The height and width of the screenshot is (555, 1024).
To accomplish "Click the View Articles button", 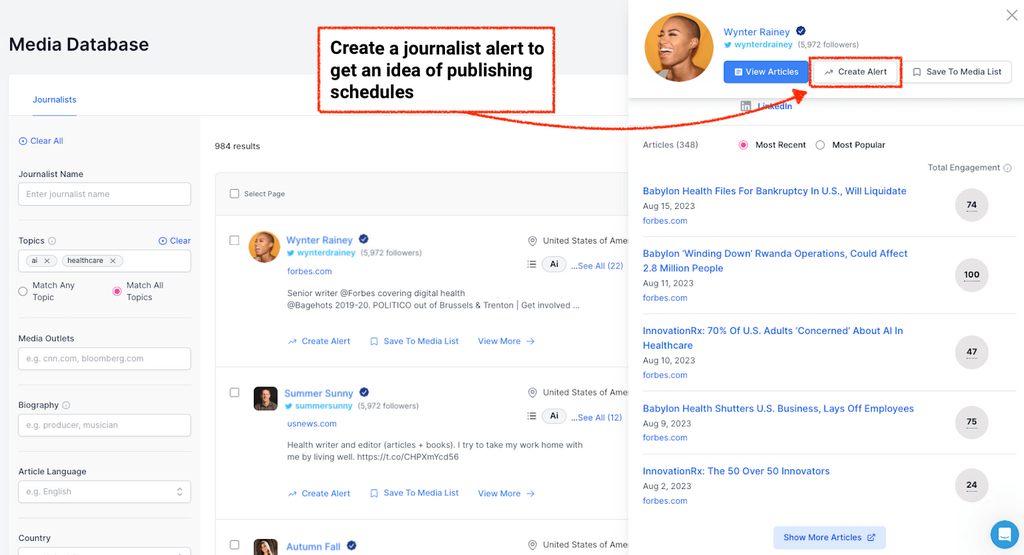I will (766, 72).
